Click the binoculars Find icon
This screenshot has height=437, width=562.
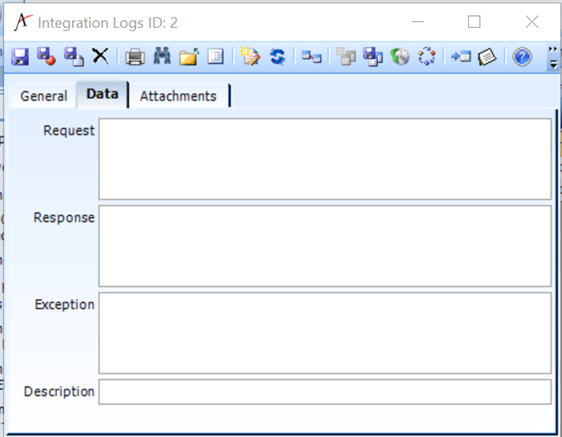click(162, 56)
